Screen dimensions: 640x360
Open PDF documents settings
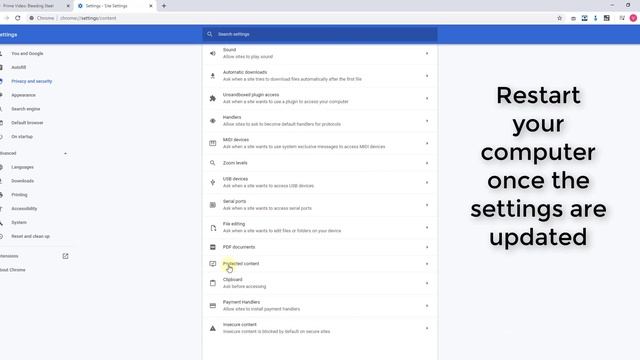click(320, 247)
